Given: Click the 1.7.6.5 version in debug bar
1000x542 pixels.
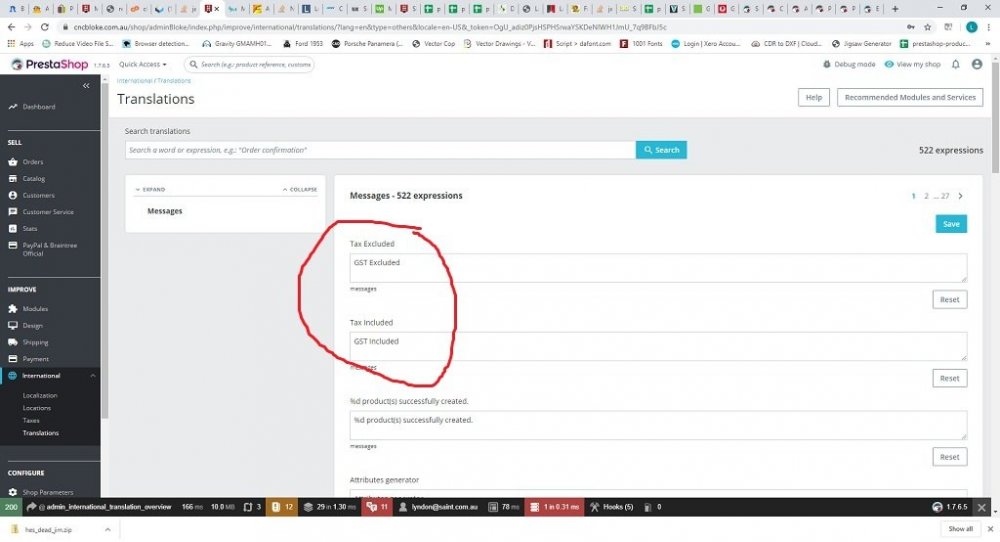Looking at the screenshot, I should point(950,507).
